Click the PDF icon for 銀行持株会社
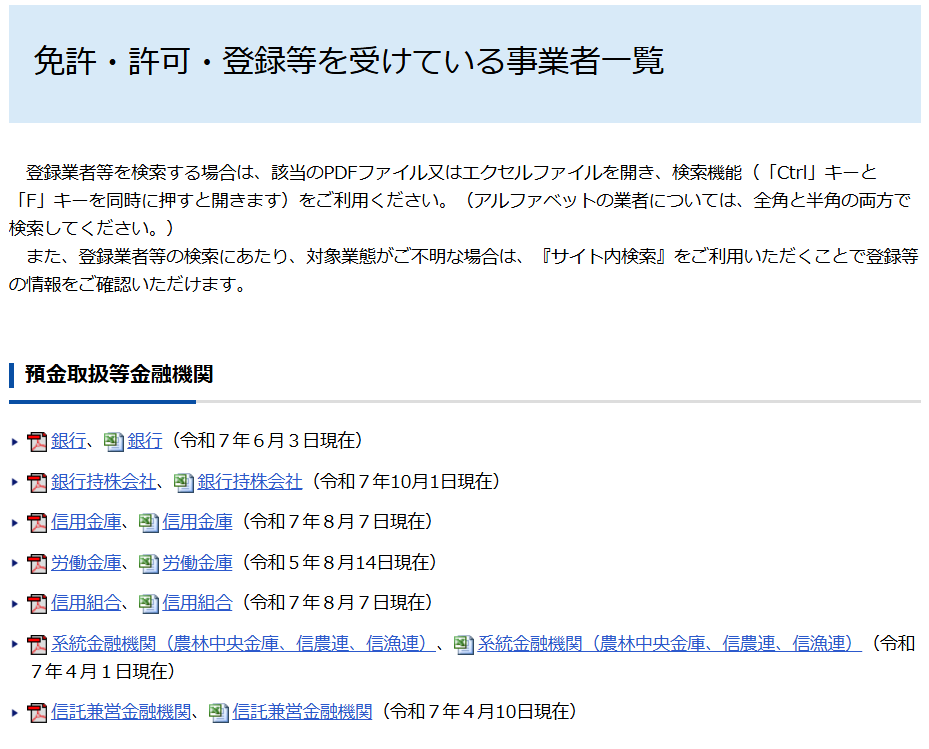Viewport: 929px width, 749px height. coord(37,482)
